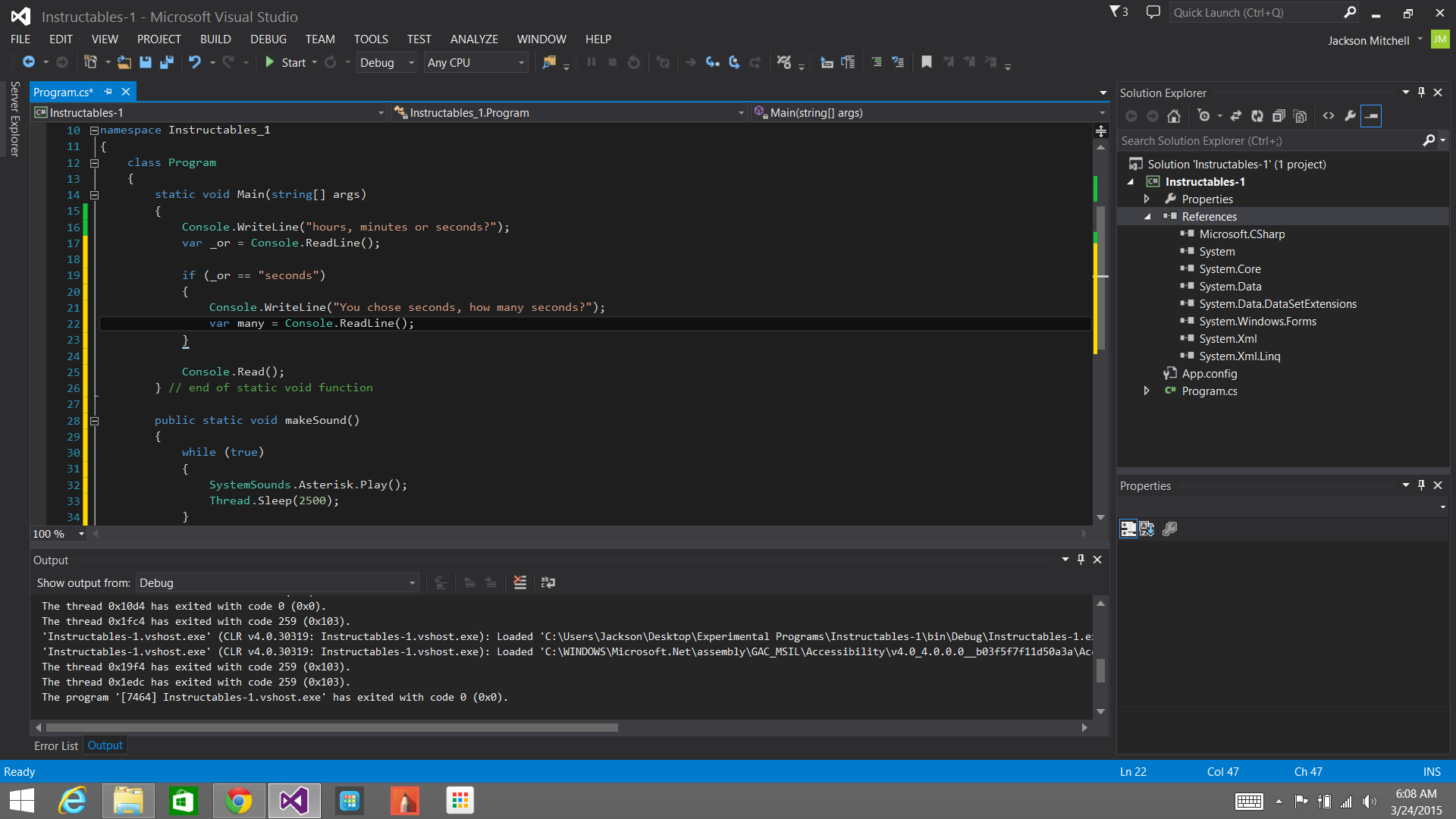Collapse the makeSound() method outline
This screenshot has height=819, width=1456.
point(95,421)
